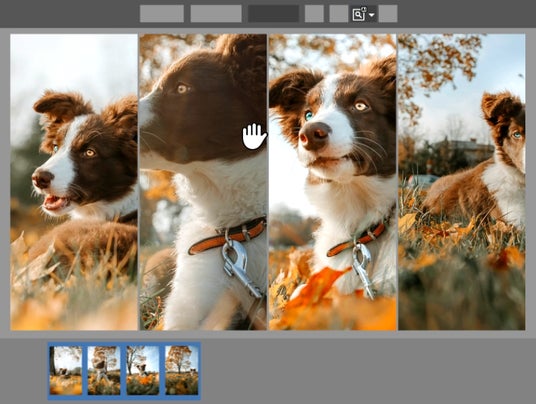536x404 pixels.
Task: Click the first wide toolbar placeholder button
Action: [x=162, y=14]
